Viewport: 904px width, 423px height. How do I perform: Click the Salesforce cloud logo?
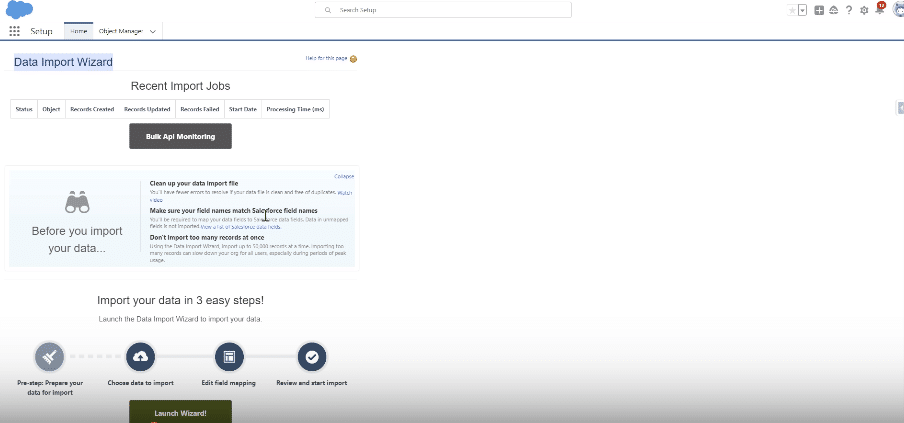click(x=19, y=10)
